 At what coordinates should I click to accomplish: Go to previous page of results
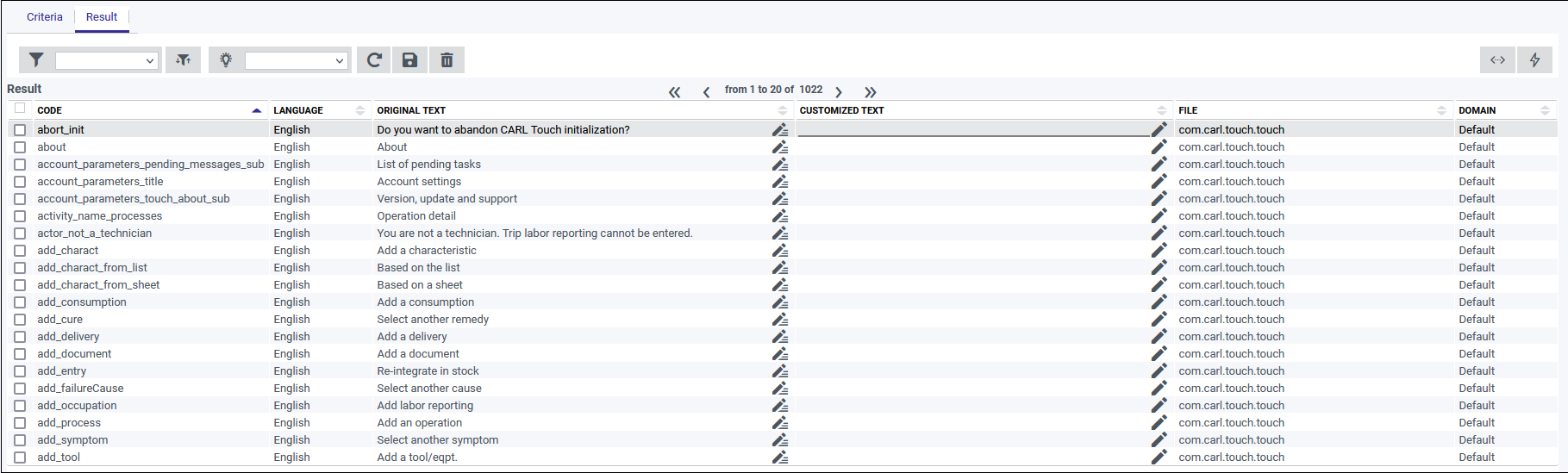706,91
